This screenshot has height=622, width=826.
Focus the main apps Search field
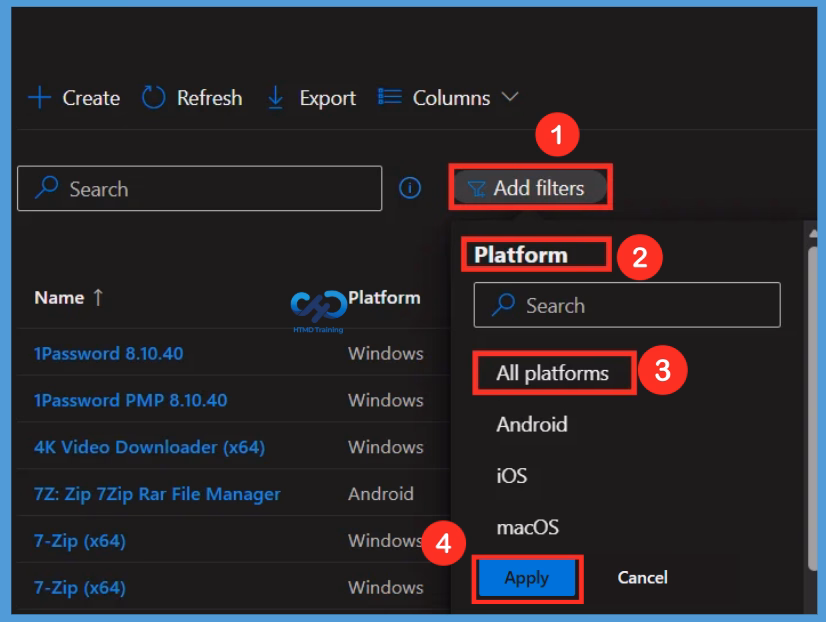pyautogui.click(x=200, y=189)
